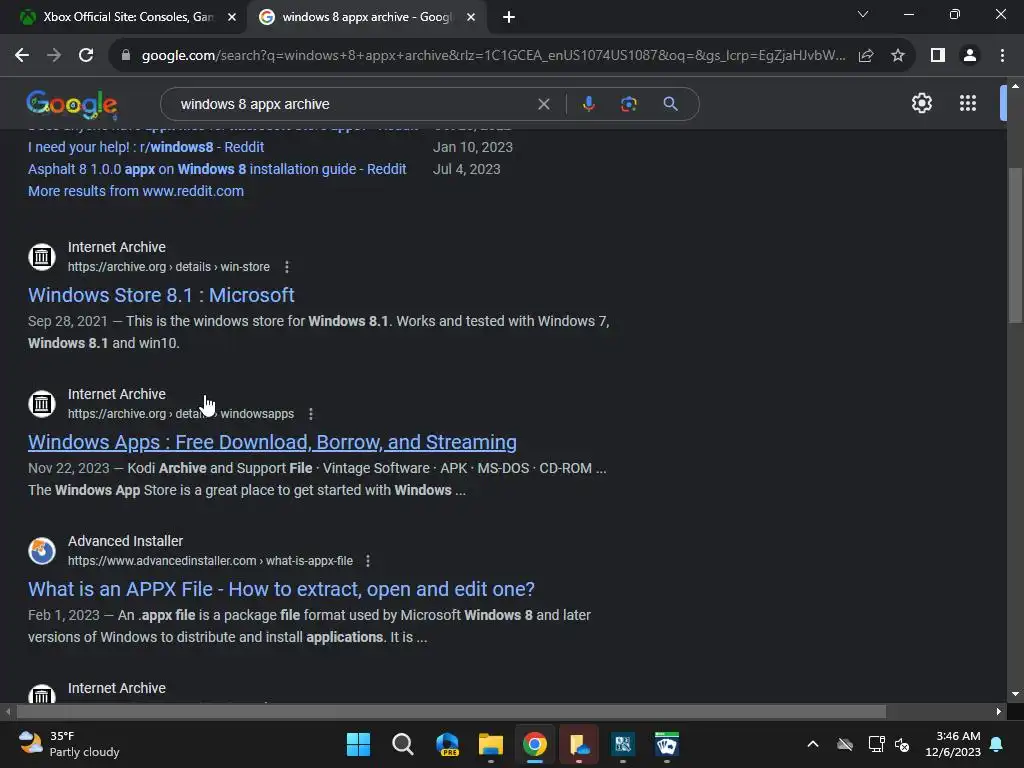Switch to Chrome in the taskbar
The width and height of the screenshot is (1024, 768).
tap(535, 744)
